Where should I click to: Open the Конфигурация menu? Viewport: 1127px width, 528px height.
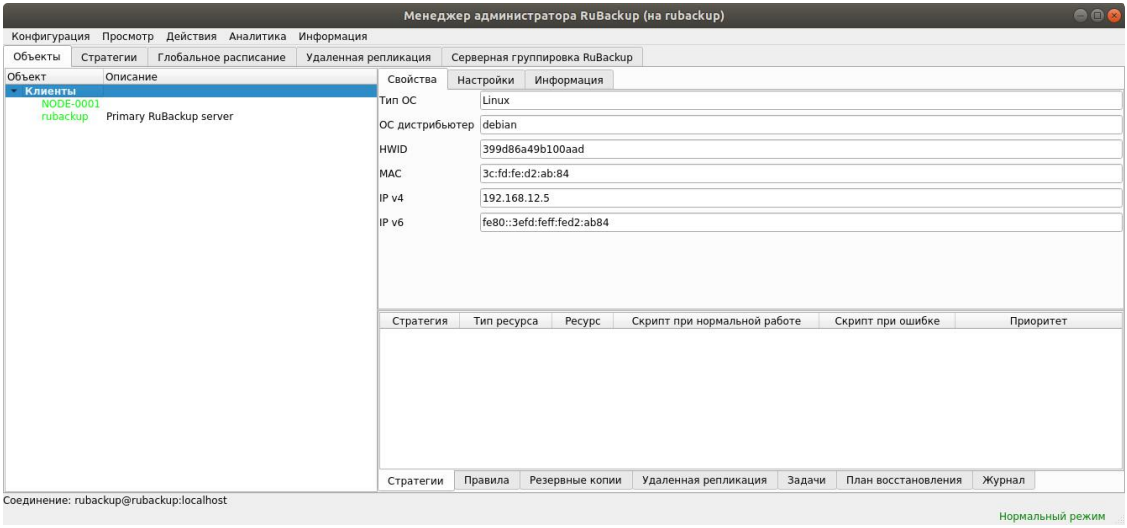click(x=50, y=36)
